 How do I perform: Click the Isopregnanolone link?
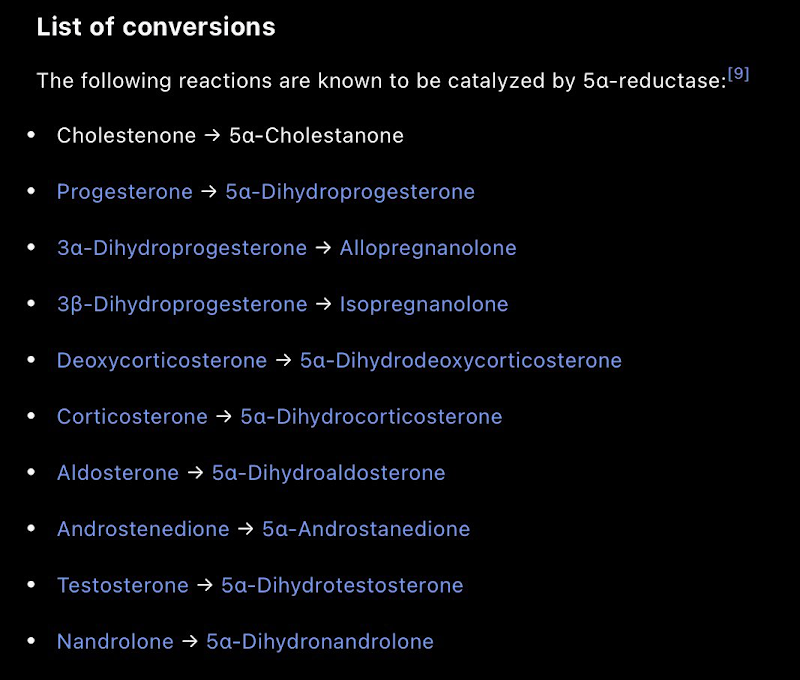[x=424, y=304]
